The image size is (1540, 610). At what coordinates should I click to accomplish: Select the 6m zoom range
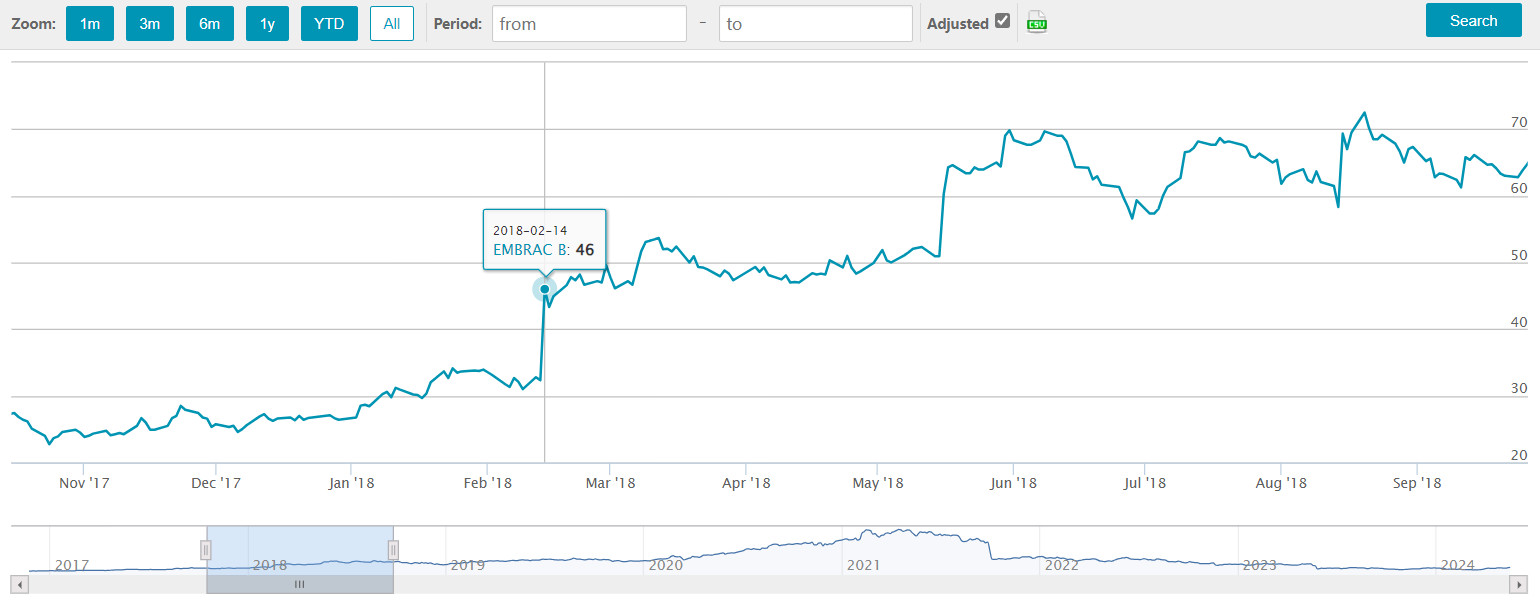pos(209,24)
